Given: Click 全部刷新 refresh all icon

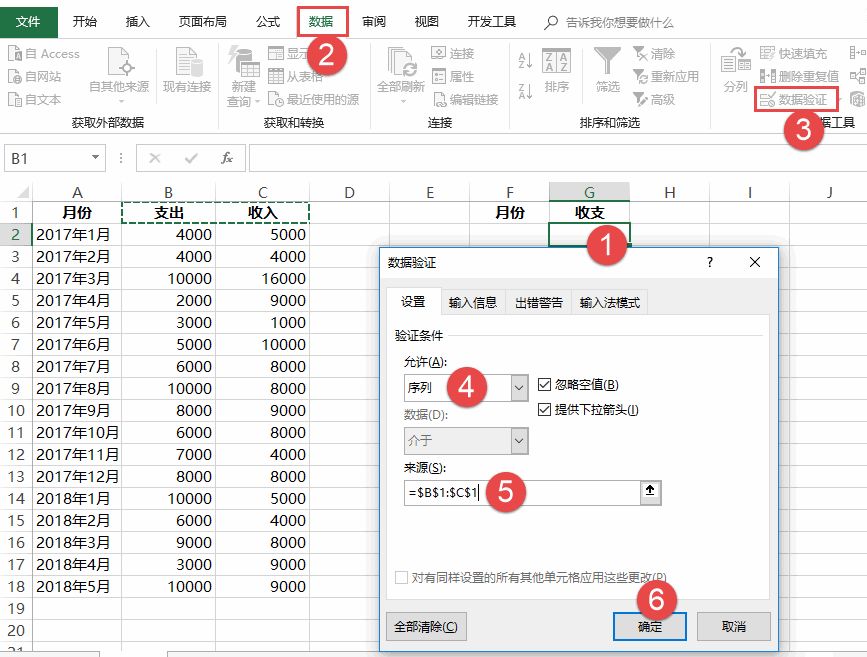Looking at the screenshot, I should pos(401,62).
